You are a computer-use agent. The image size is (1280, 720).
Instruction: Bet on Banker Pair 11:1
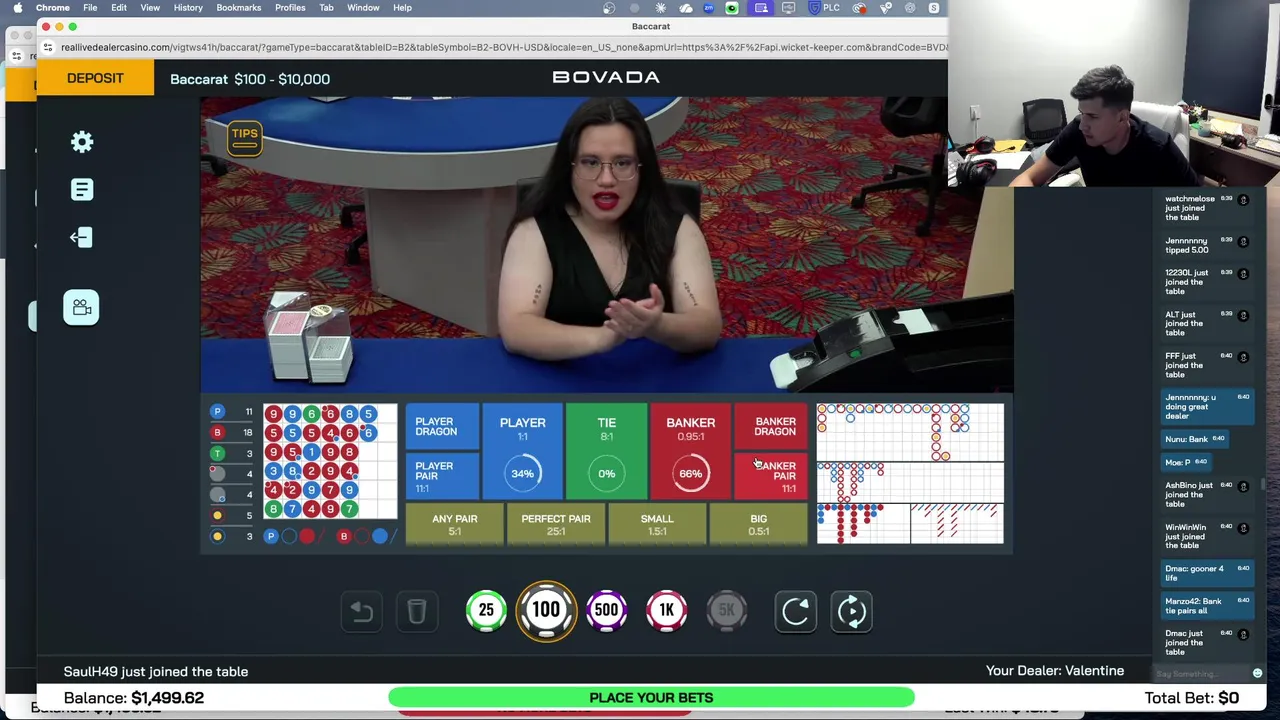point(771,475)
